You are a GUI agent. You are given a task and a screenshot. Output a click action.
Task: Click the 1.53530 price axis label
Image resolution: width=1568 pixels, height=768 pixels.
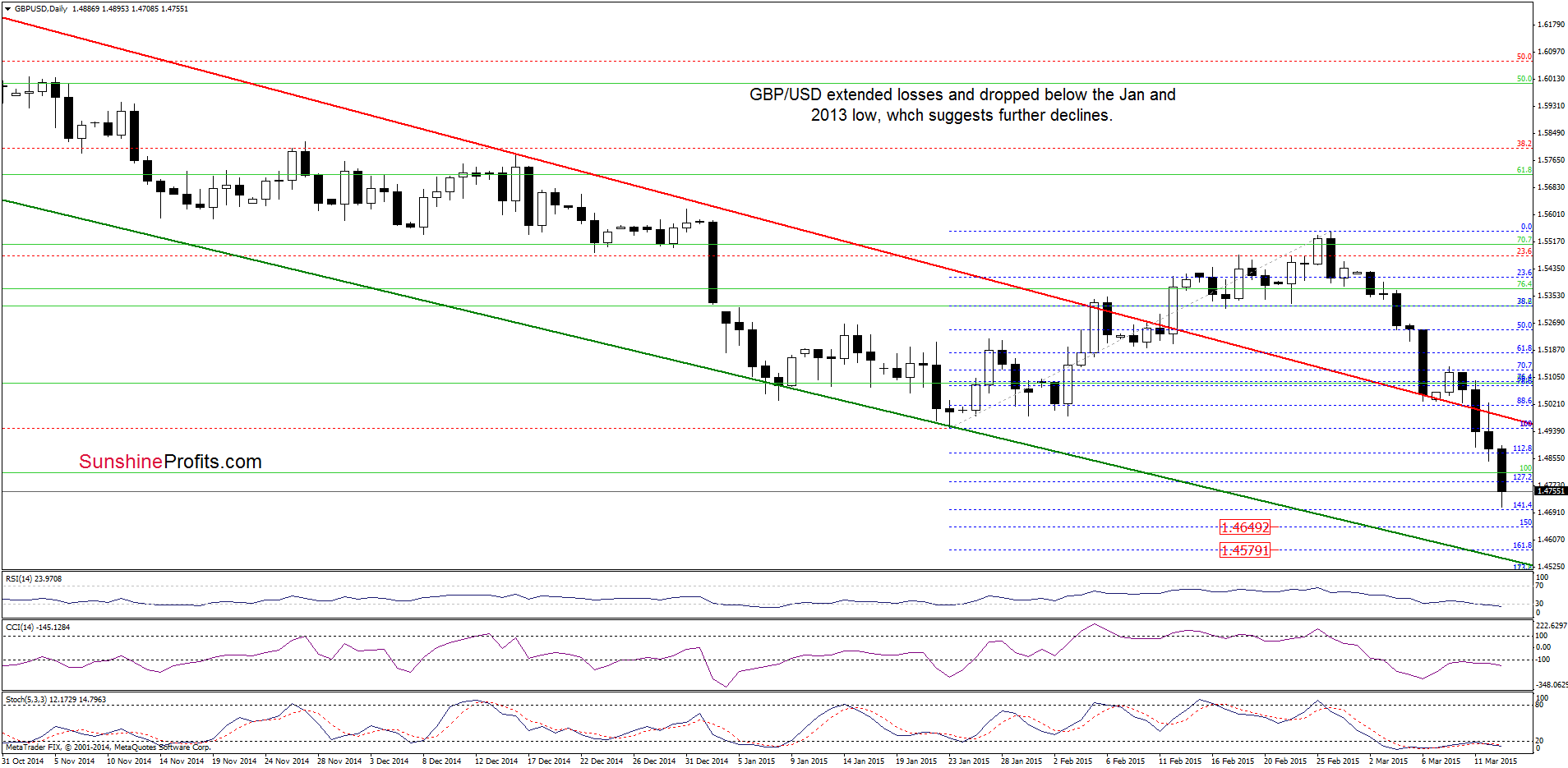1551,296
